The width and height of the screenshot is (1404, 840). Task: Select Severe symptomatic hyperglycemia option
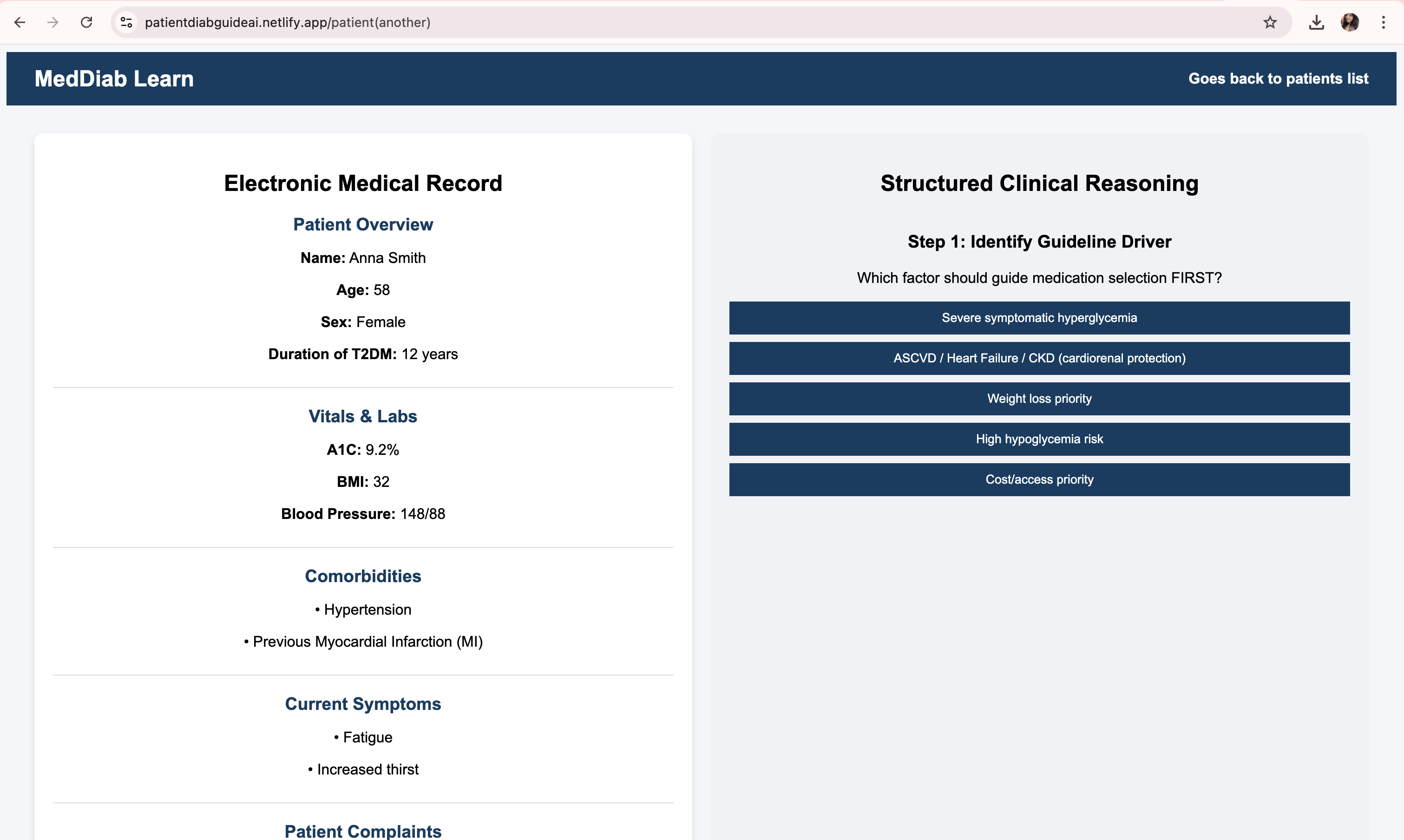click(x=1039, y=317)
